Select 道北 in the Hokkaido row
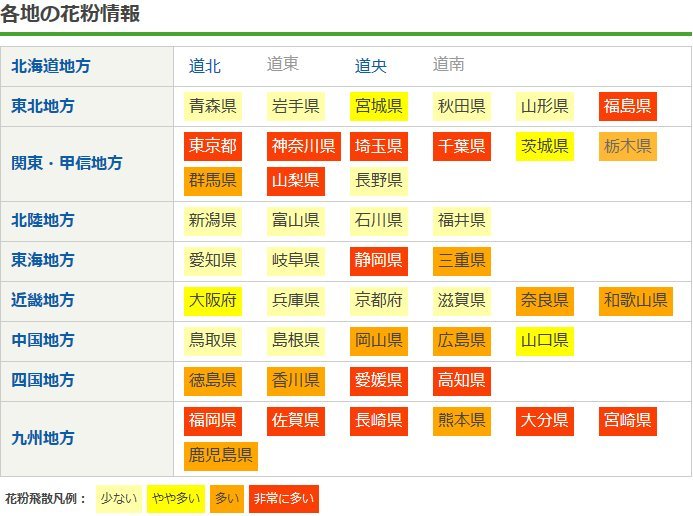The image size is (693, 516). pos(205,66)
